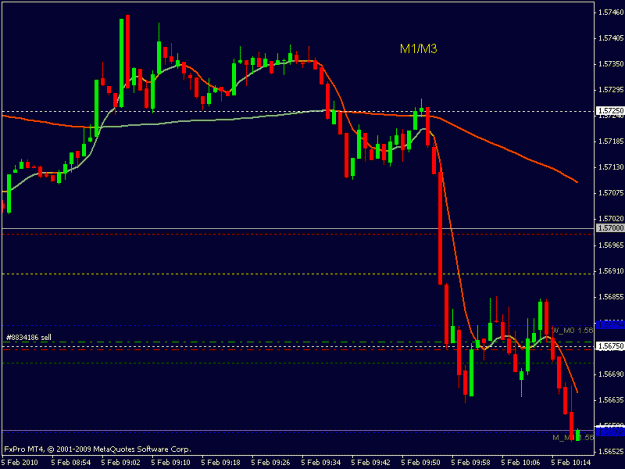Click the 5 Feb 09:02 time label
The width and height of the screenshot is (625, 469).
[x=121, y=462]
